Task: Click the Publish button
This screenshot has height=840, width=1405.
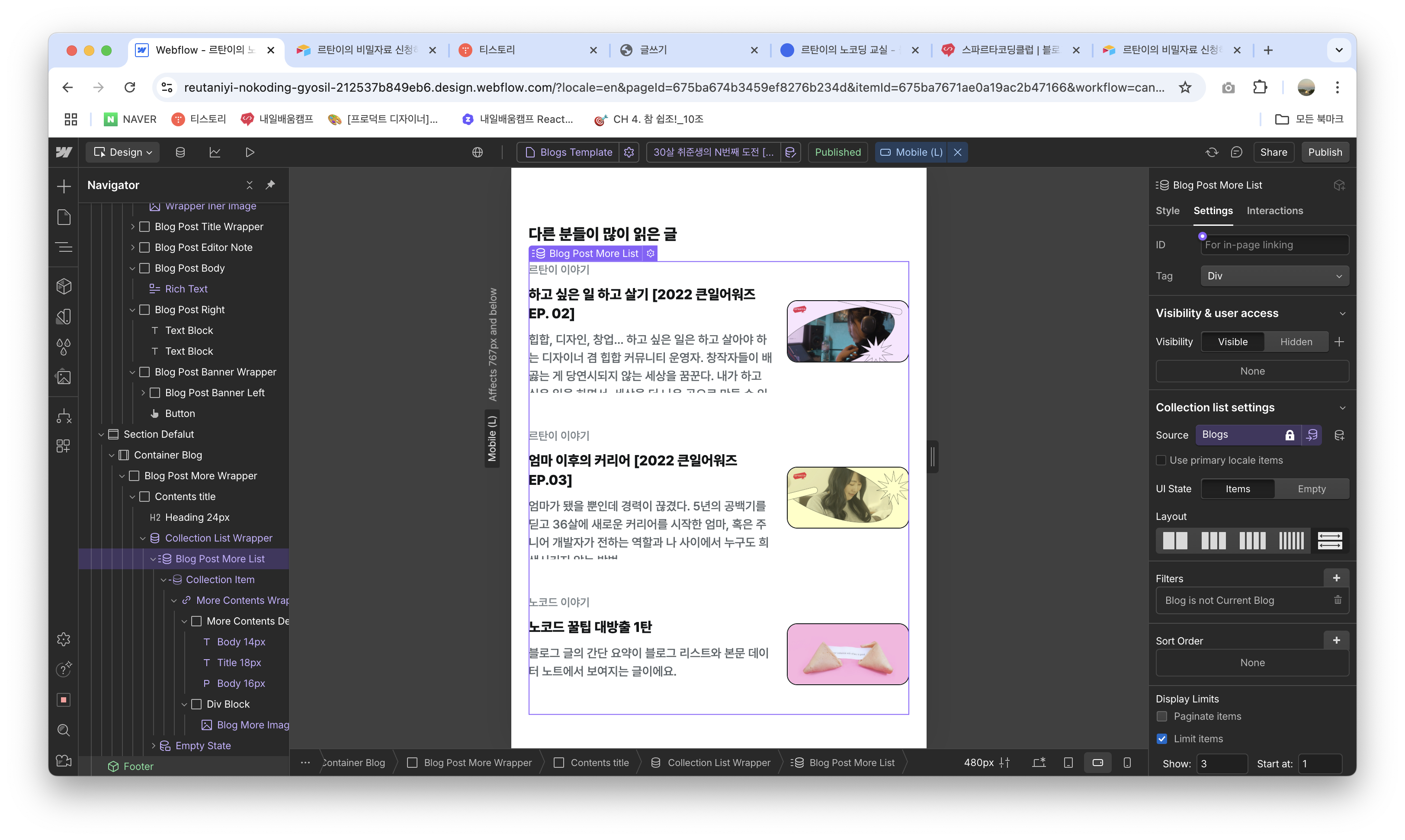Action: coord(1324,152)
